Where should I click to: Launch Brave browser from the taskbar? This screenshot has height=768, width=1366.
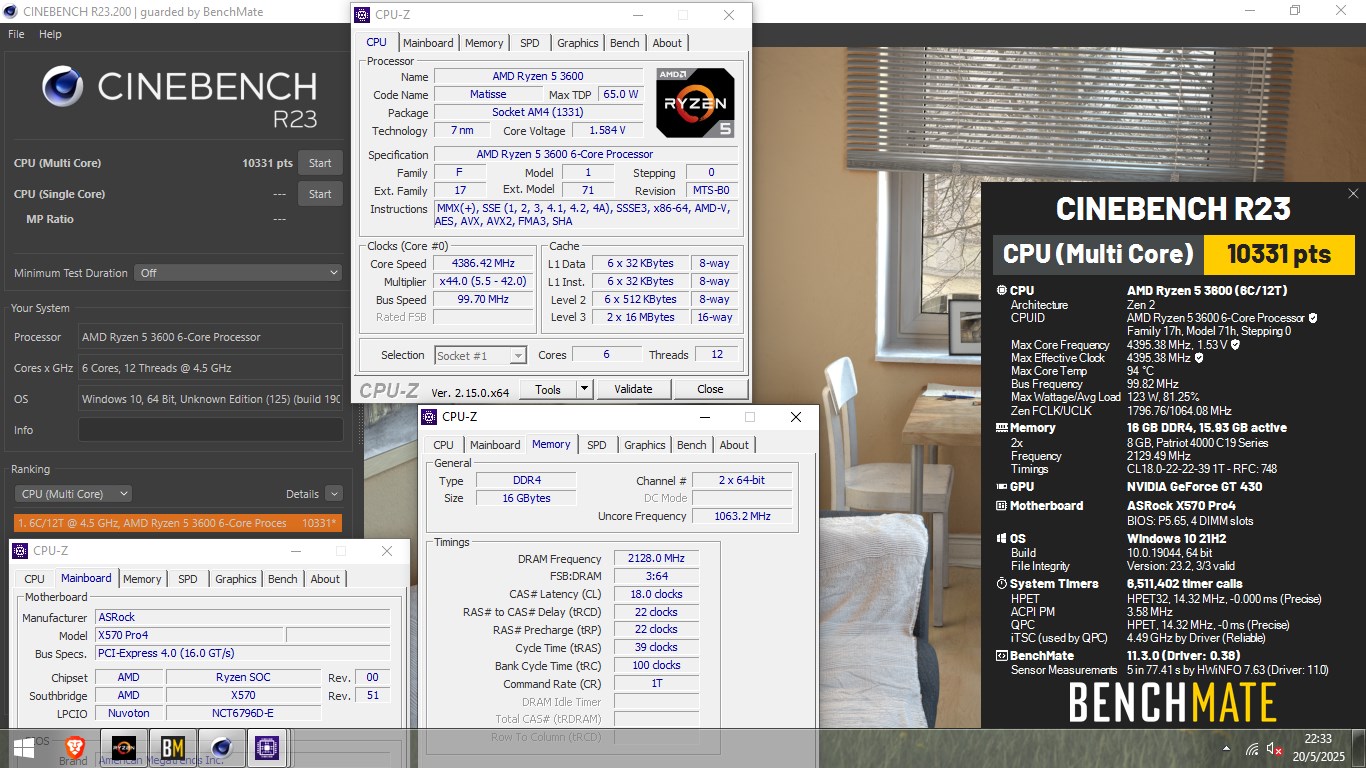point(74,747)
